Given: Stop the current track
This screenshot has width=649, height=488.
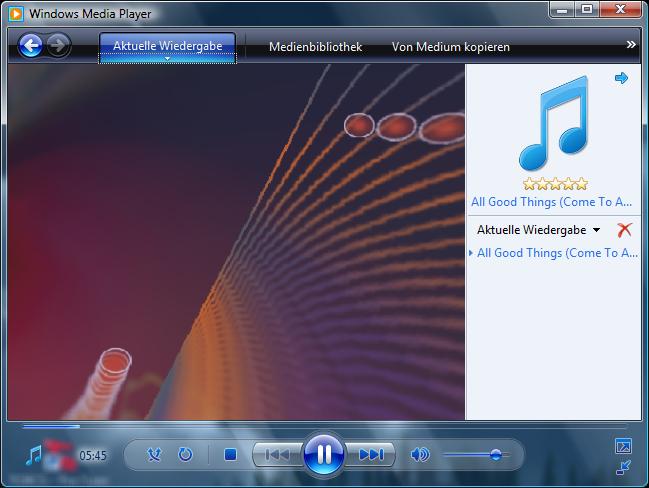Looking at the screenshot, I should (x=230, y=455).
